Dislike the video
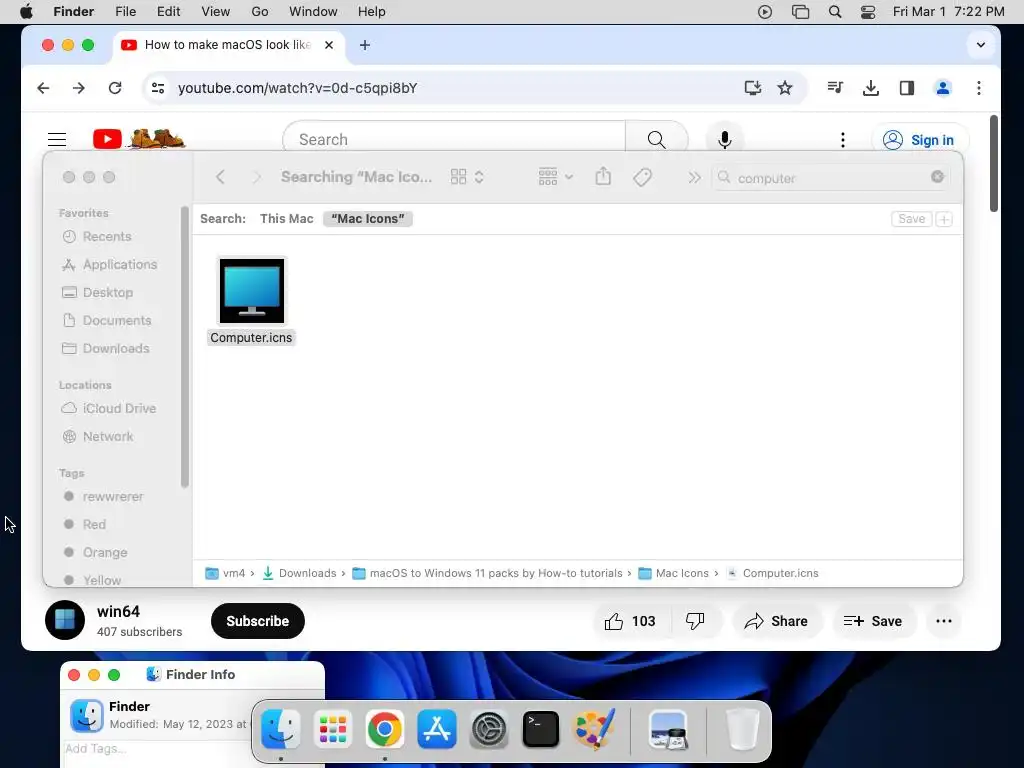Screen dimensions: 1024x768 pos(695,621)
